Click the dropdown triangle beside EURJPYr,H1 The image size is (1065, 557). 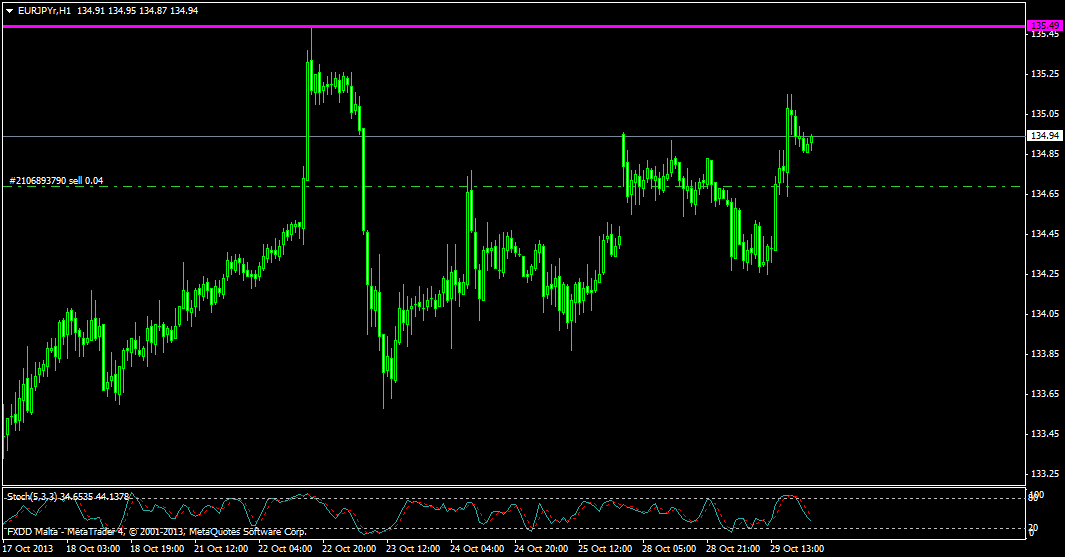click(9, 10)
